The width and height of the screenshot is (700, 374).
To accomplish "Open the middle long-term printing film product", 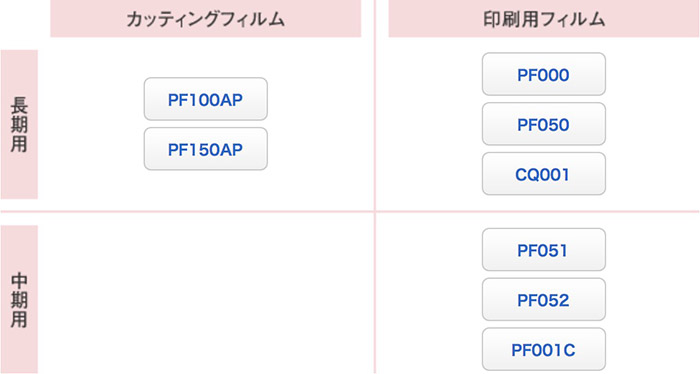I will pyautogui.click(x=544, y=124).
